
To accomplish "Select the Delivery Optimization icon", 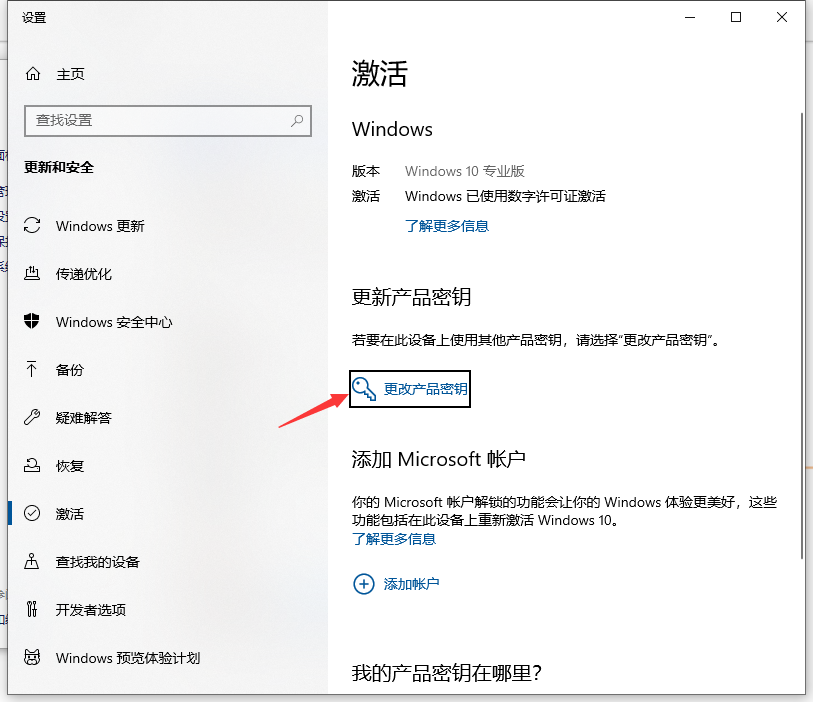I will (32, 274).
